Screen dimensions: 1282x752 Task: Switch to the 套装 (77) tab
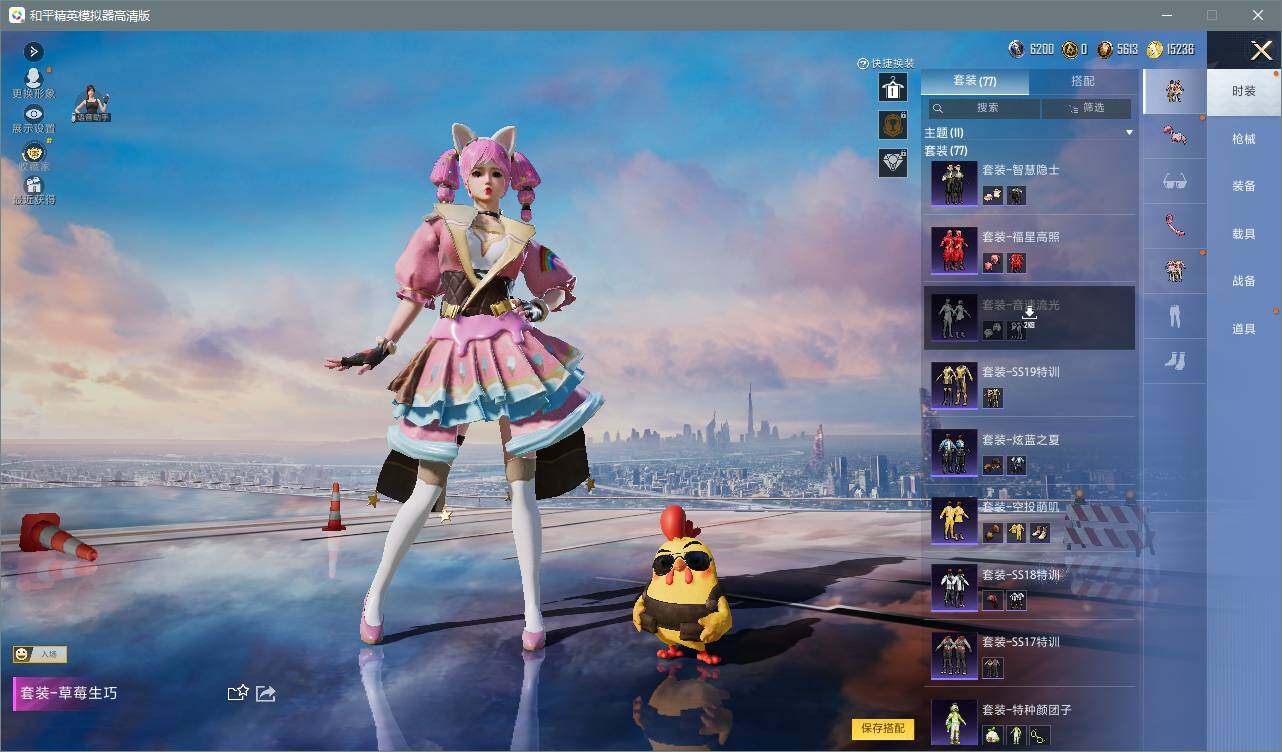pos(974,81)
